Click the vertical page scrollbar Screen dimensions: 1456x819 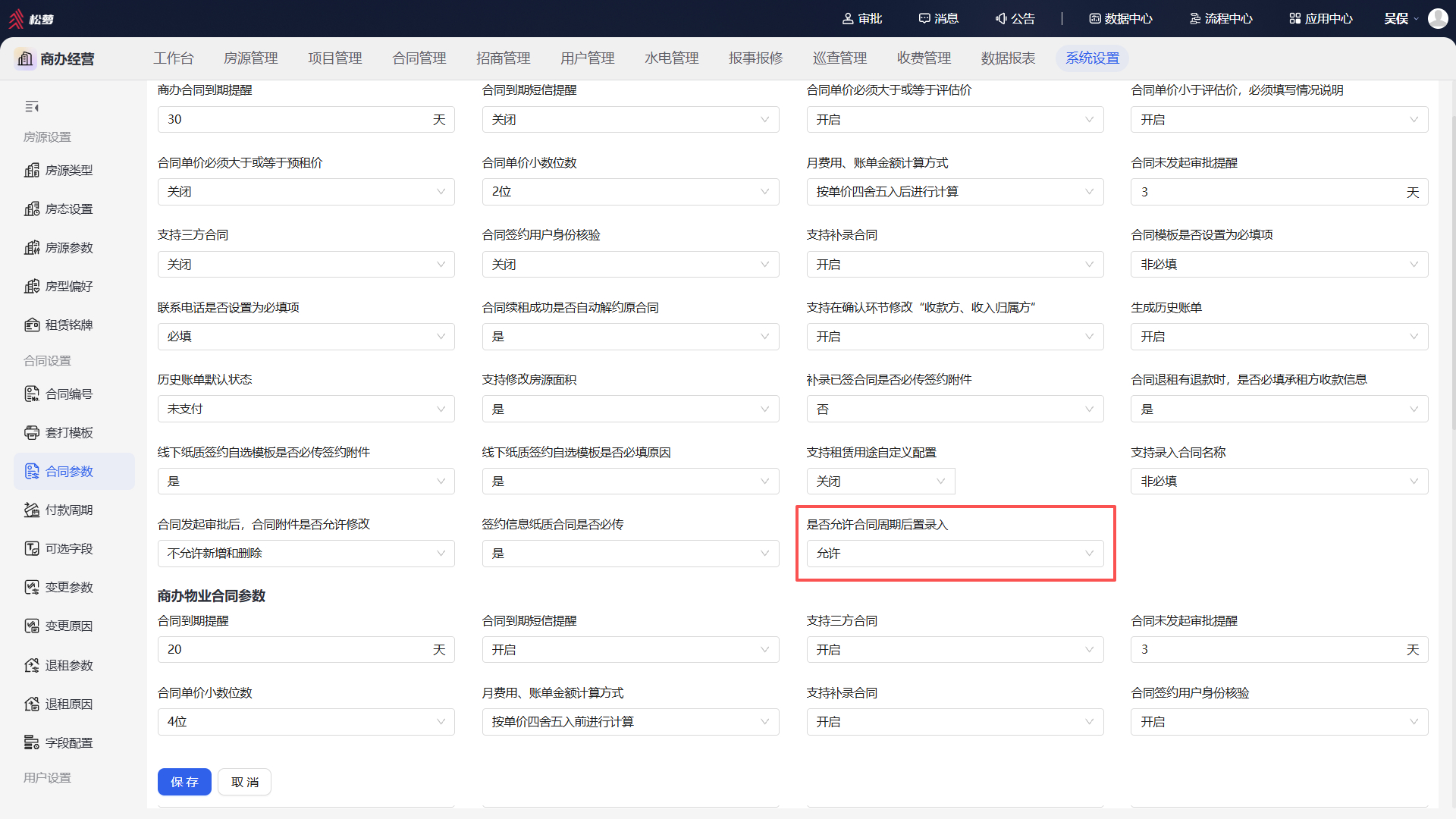click(x=1452, y=273)
